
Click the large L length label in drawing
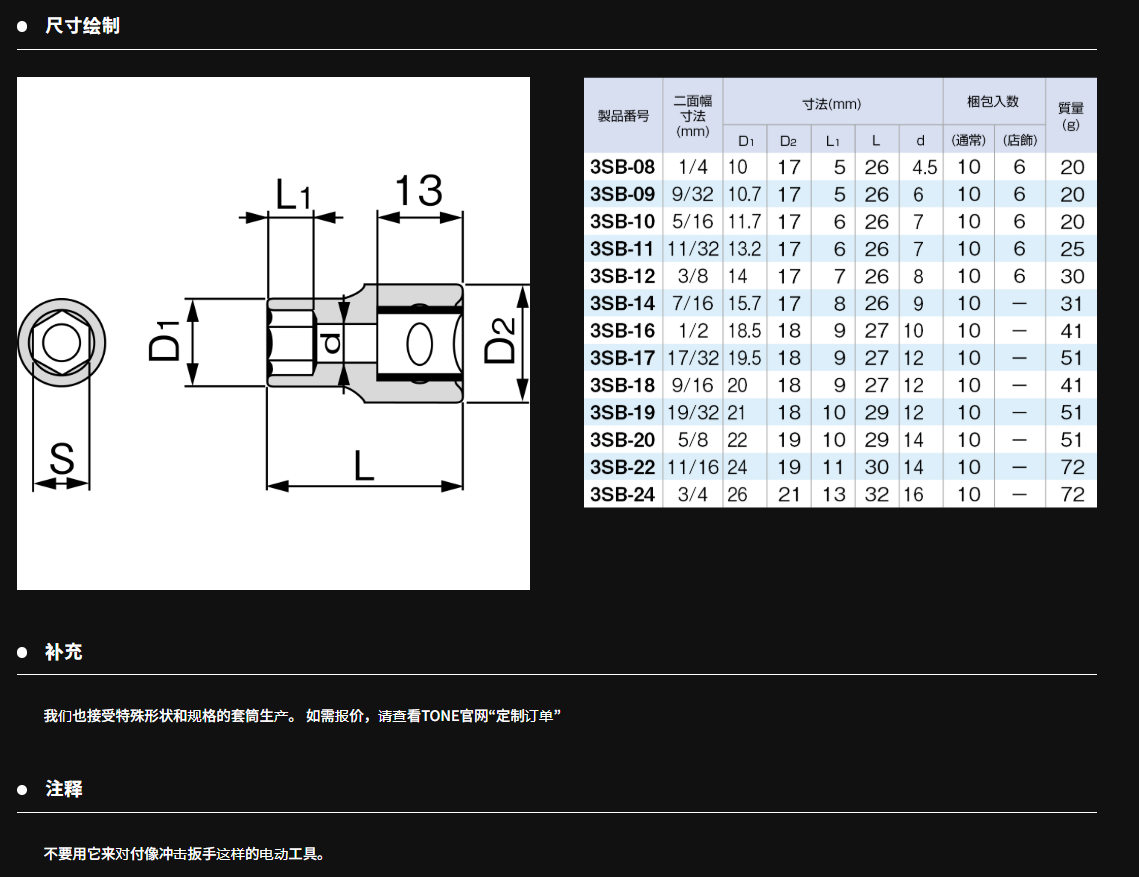(364, 464)
